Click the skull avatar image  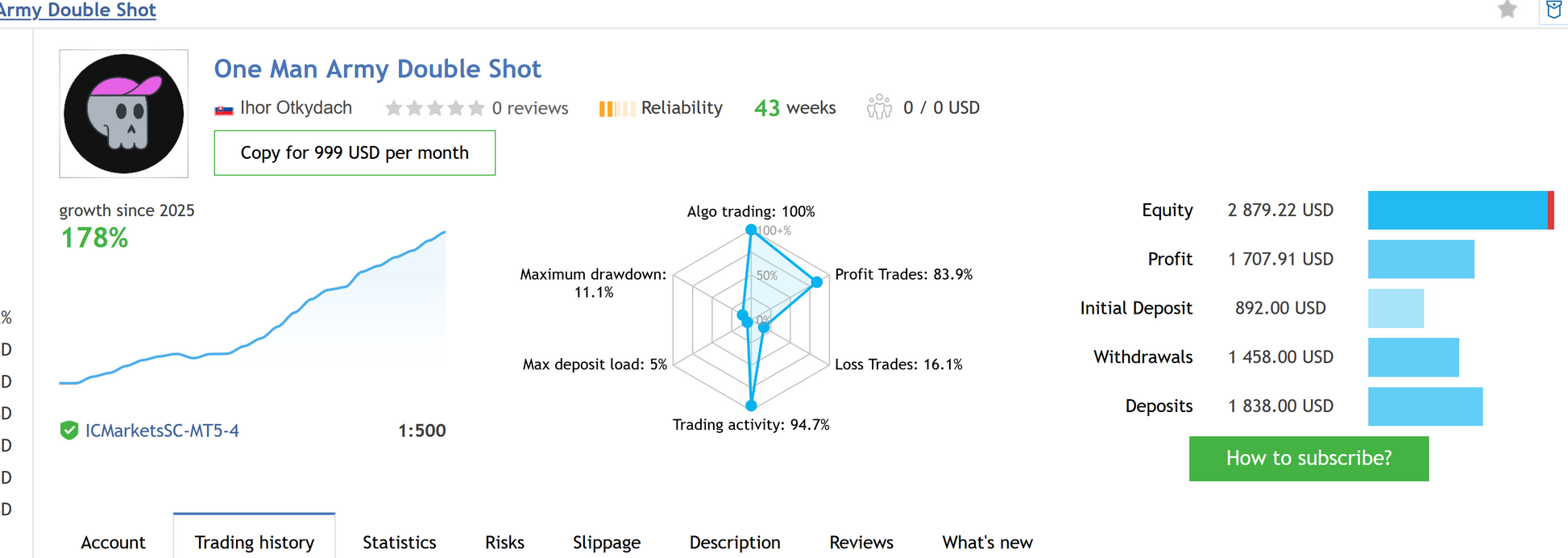[123, 114]
